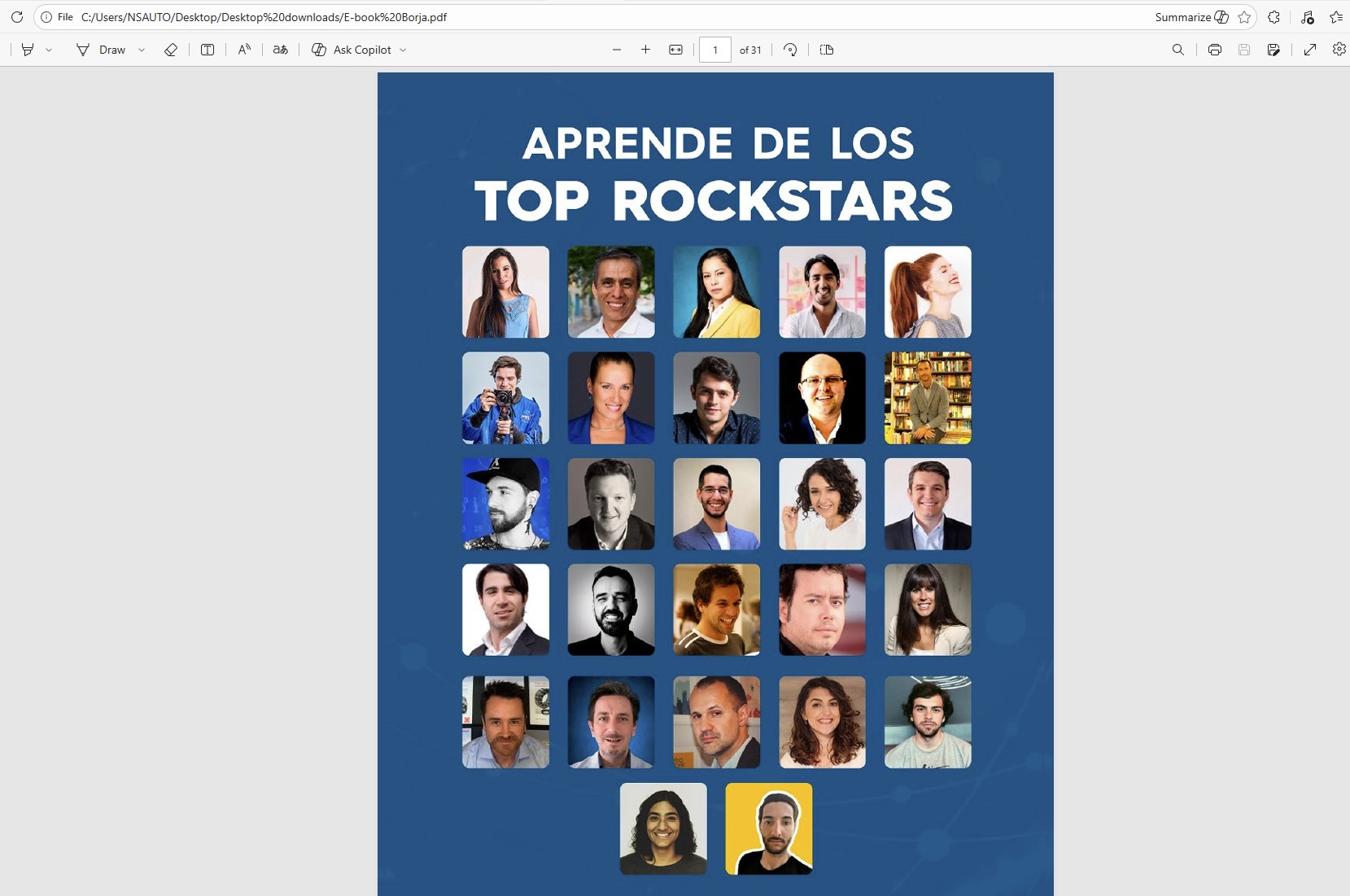Toggle the page view layout button

tap(827, 50)
